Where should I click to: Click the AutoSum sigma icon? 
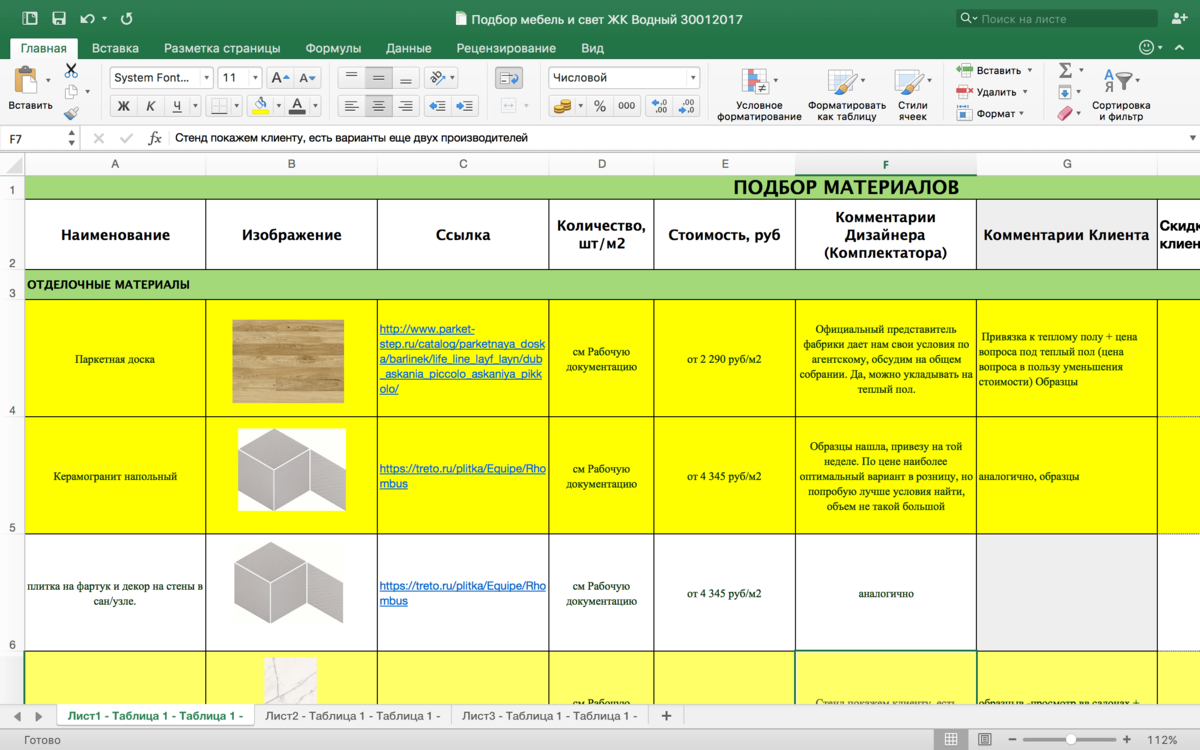click(x=1065, y=70)
